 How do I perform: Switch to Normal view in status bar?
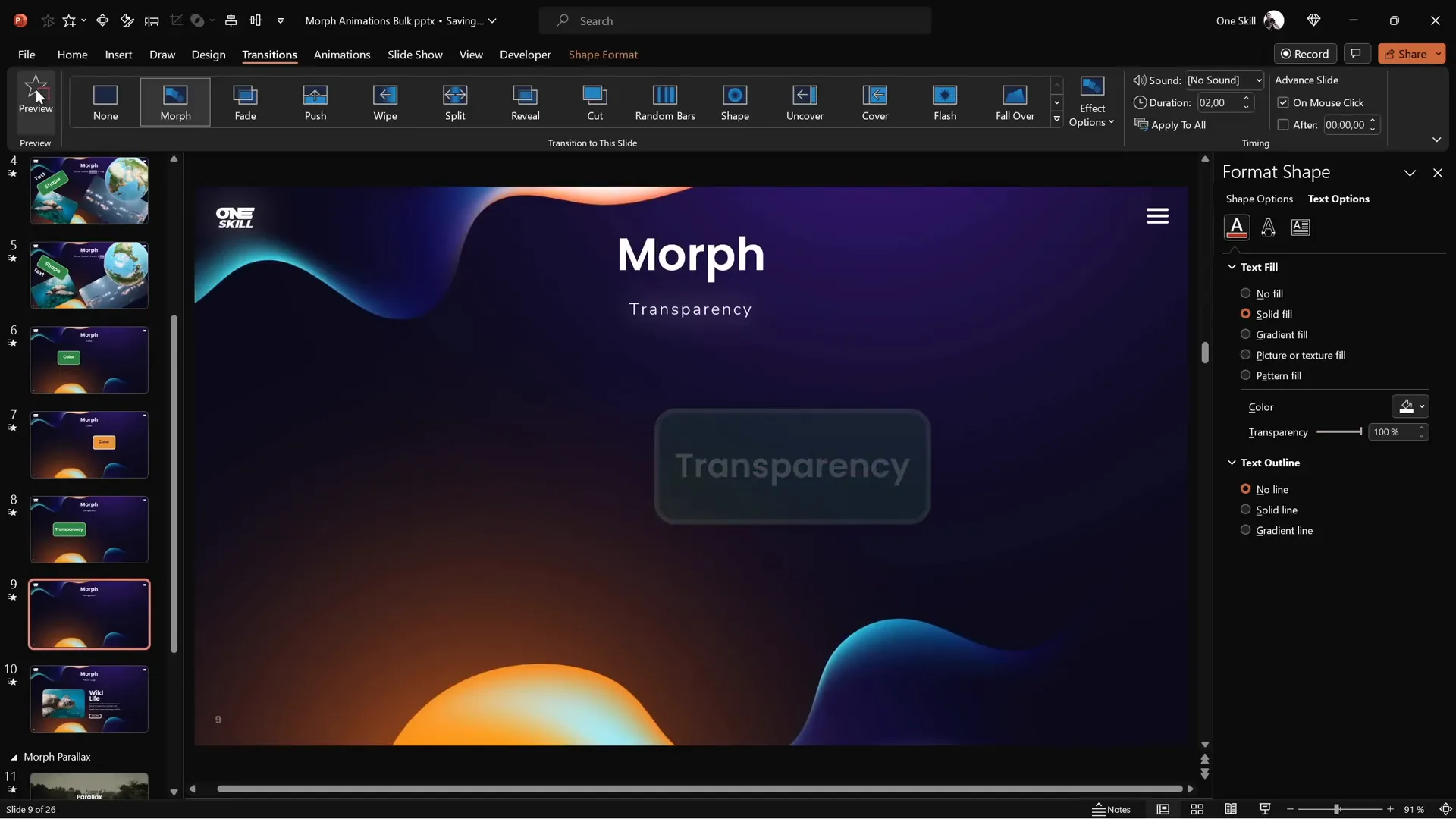point(1163,809)
